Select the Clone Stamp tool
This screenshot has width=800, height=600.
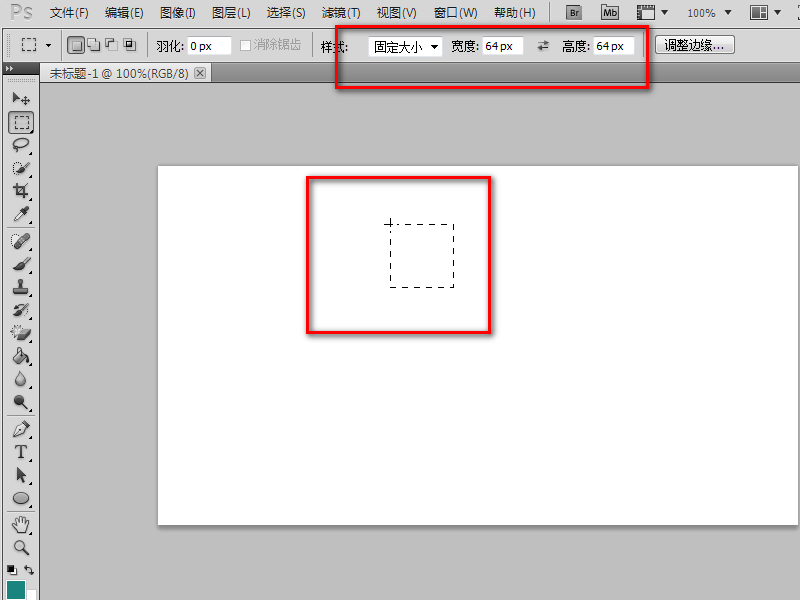click(21, 287)
